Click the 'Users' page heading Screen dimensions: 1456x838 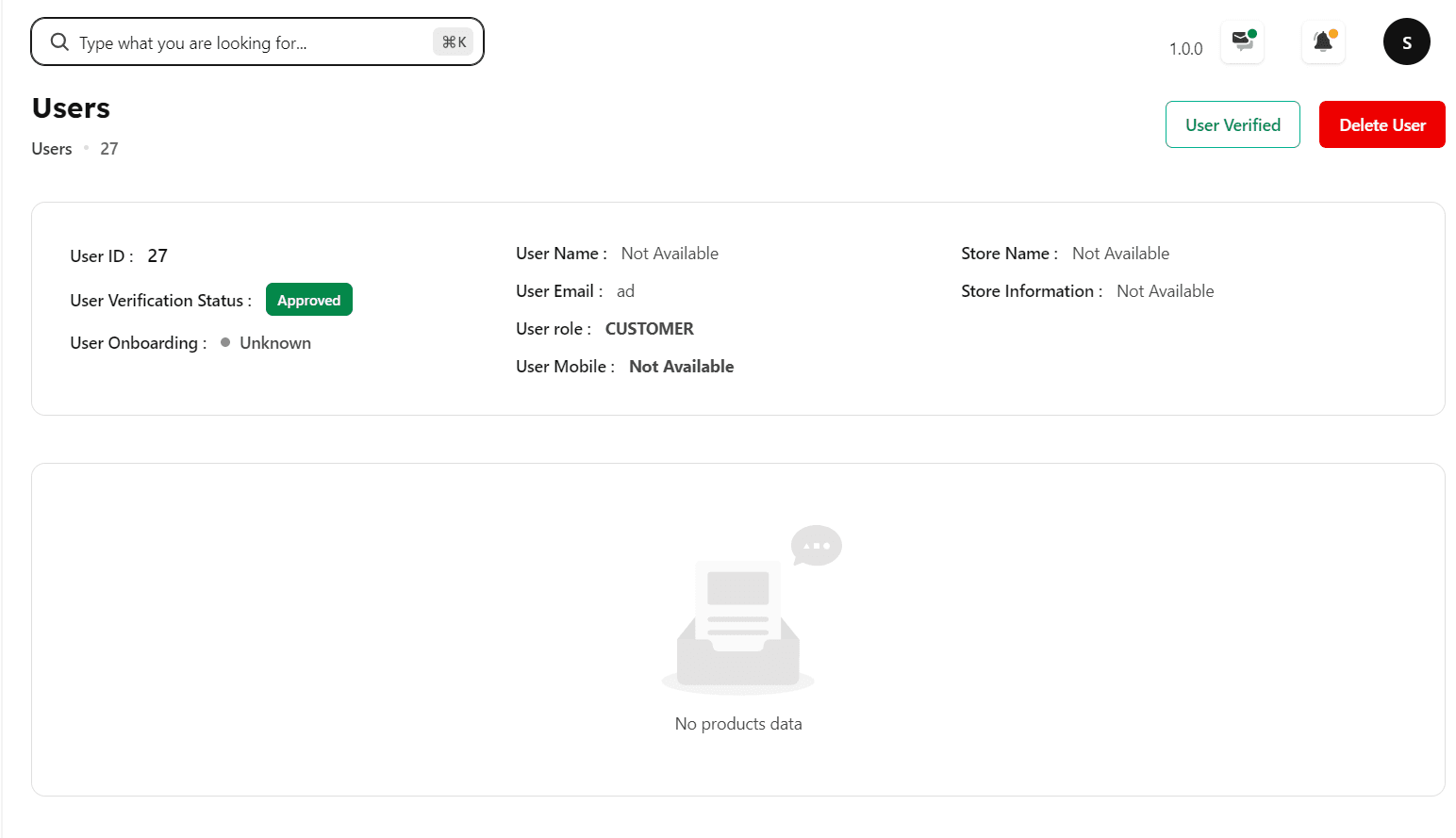pyautogui.click(x=72, y=108)
